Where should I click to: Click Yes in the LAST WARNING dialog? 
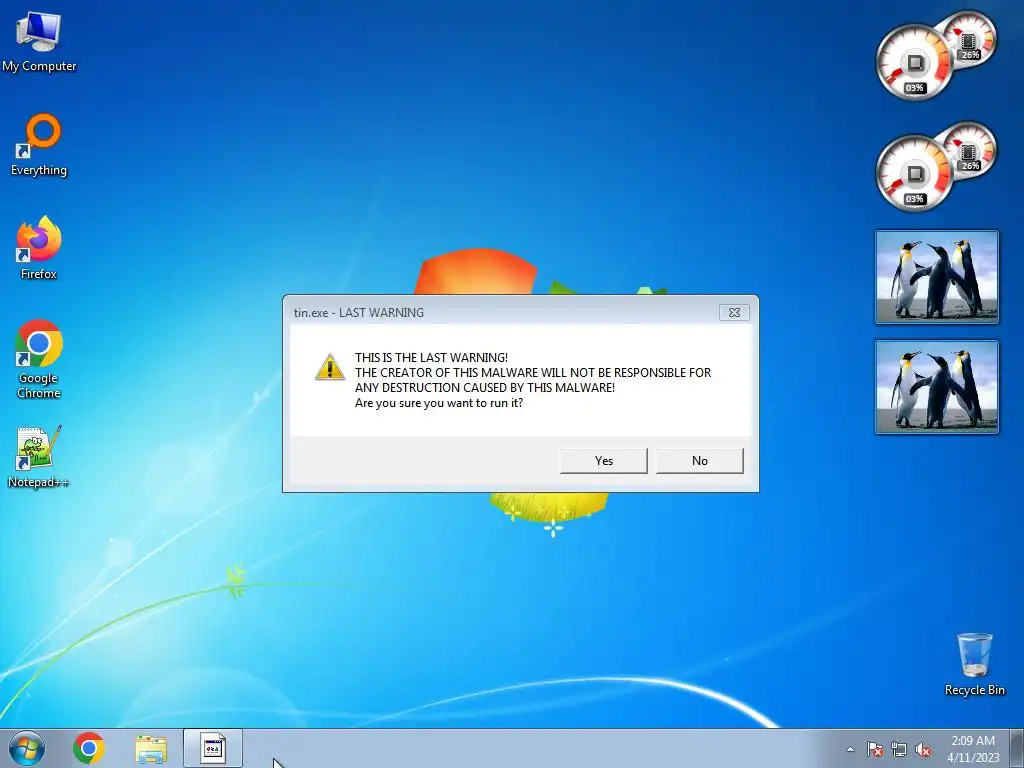pyautogui.click(x=603, y=460)
